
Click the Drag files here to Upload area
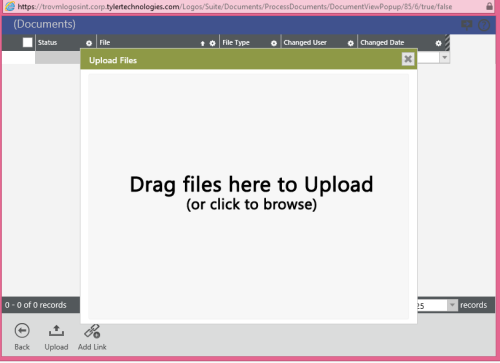[248, 197]
